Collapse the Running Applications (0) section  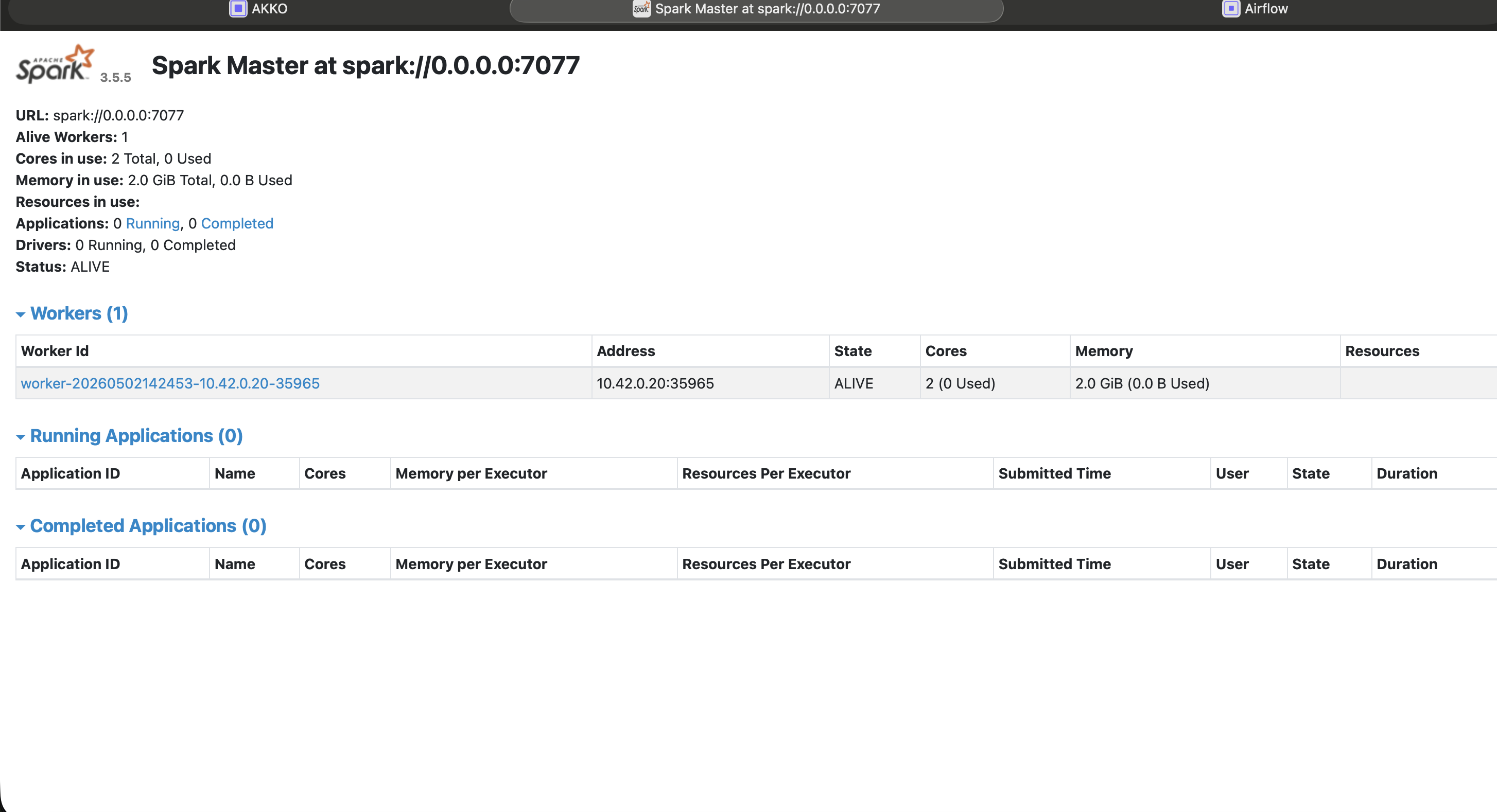pyautogui.click(x=129, y=436)
